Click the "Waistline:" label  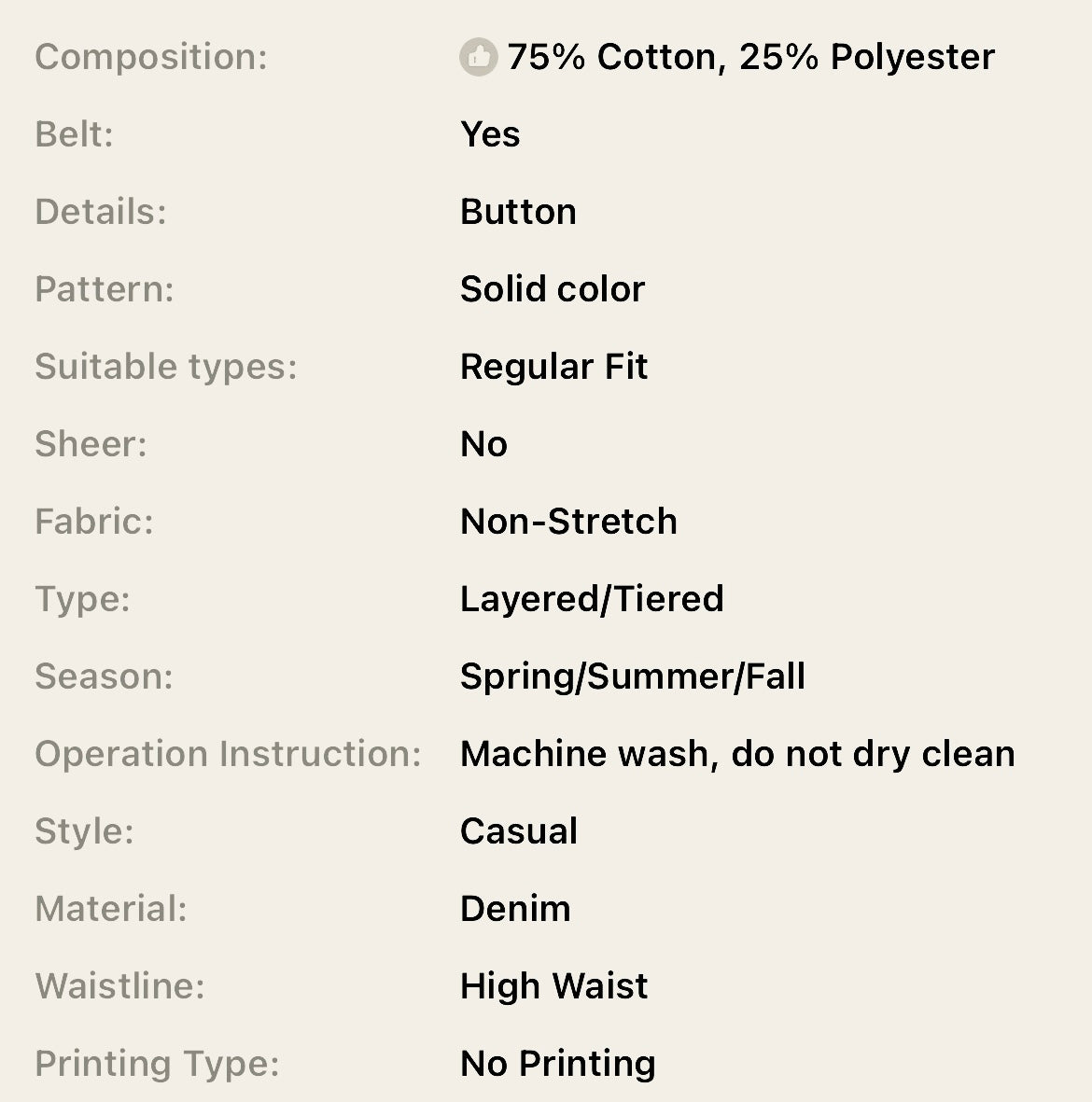click(x=119, y=987)
